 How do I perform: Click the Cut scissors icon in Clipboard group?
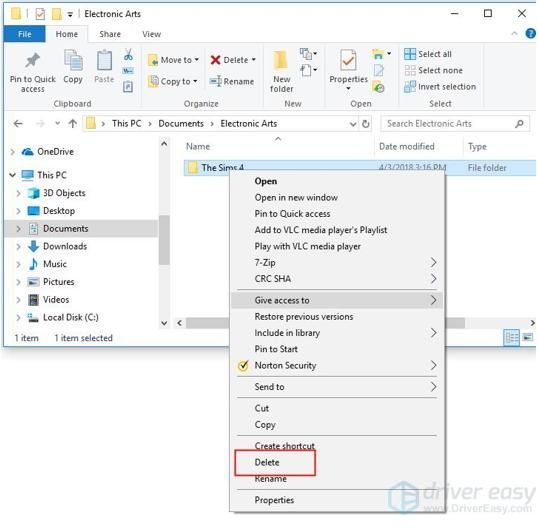[x=128, y=55]
